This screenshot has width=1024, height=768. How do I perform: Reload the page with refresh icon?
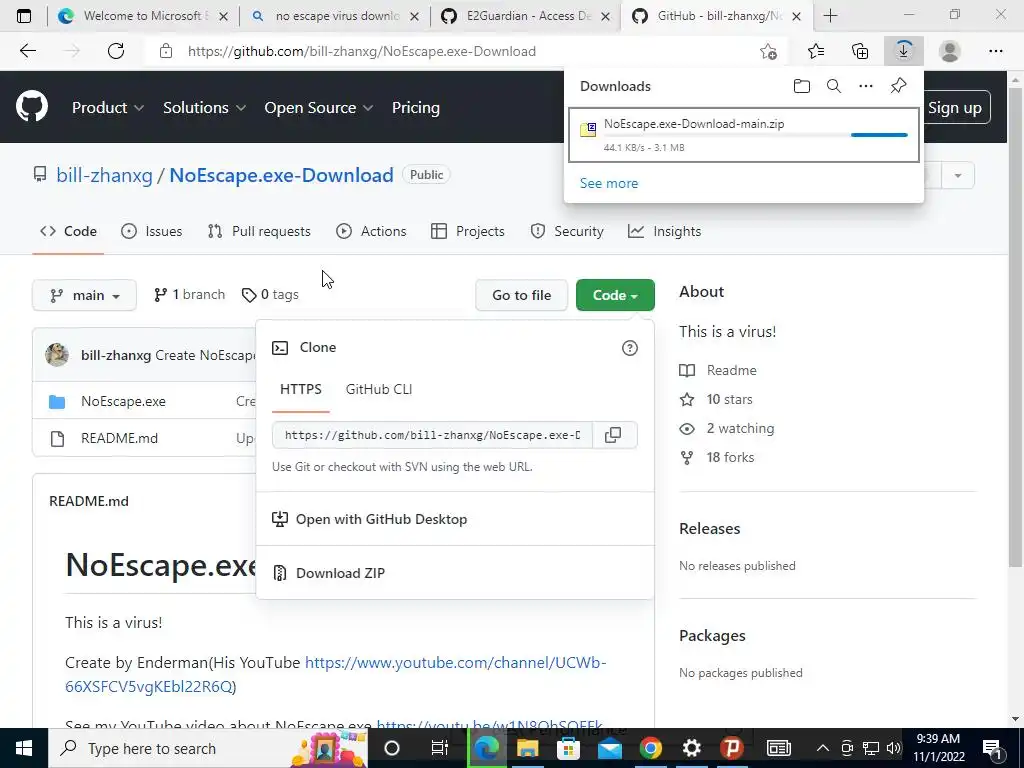pyautogui.click(x=116, y=51)
